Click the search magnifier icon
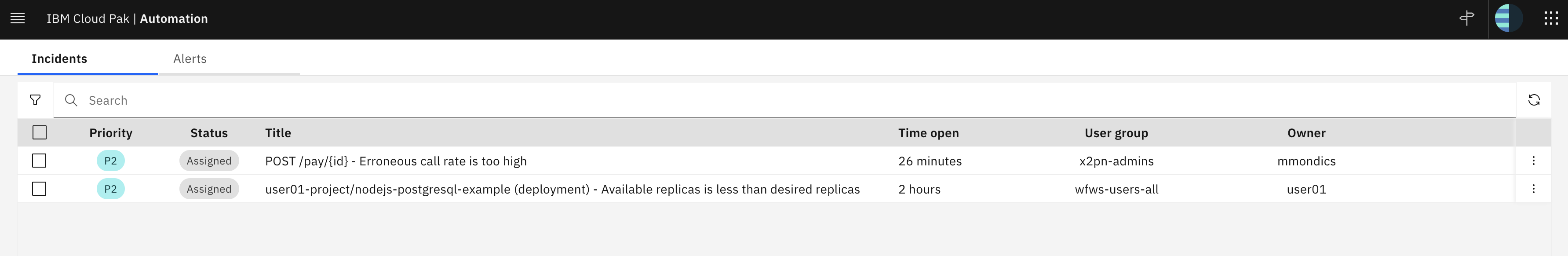The height and width of the screenshot is (256, 1568). click(71, 100)
